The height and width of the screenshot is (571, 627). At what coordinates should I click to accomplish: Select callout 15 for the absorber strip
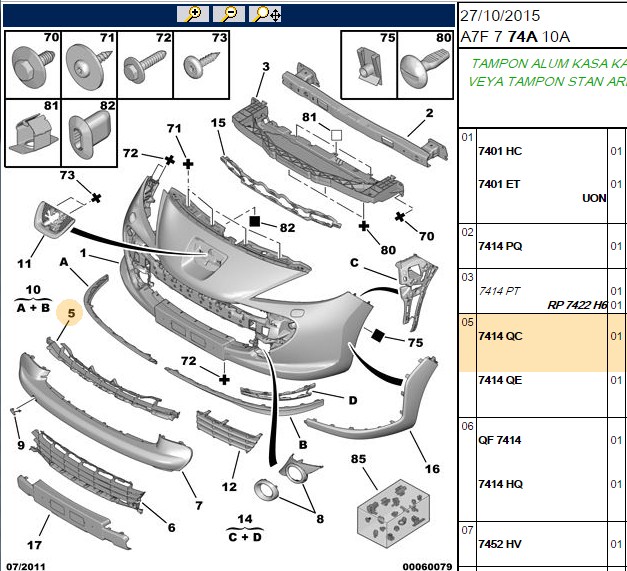218,123
